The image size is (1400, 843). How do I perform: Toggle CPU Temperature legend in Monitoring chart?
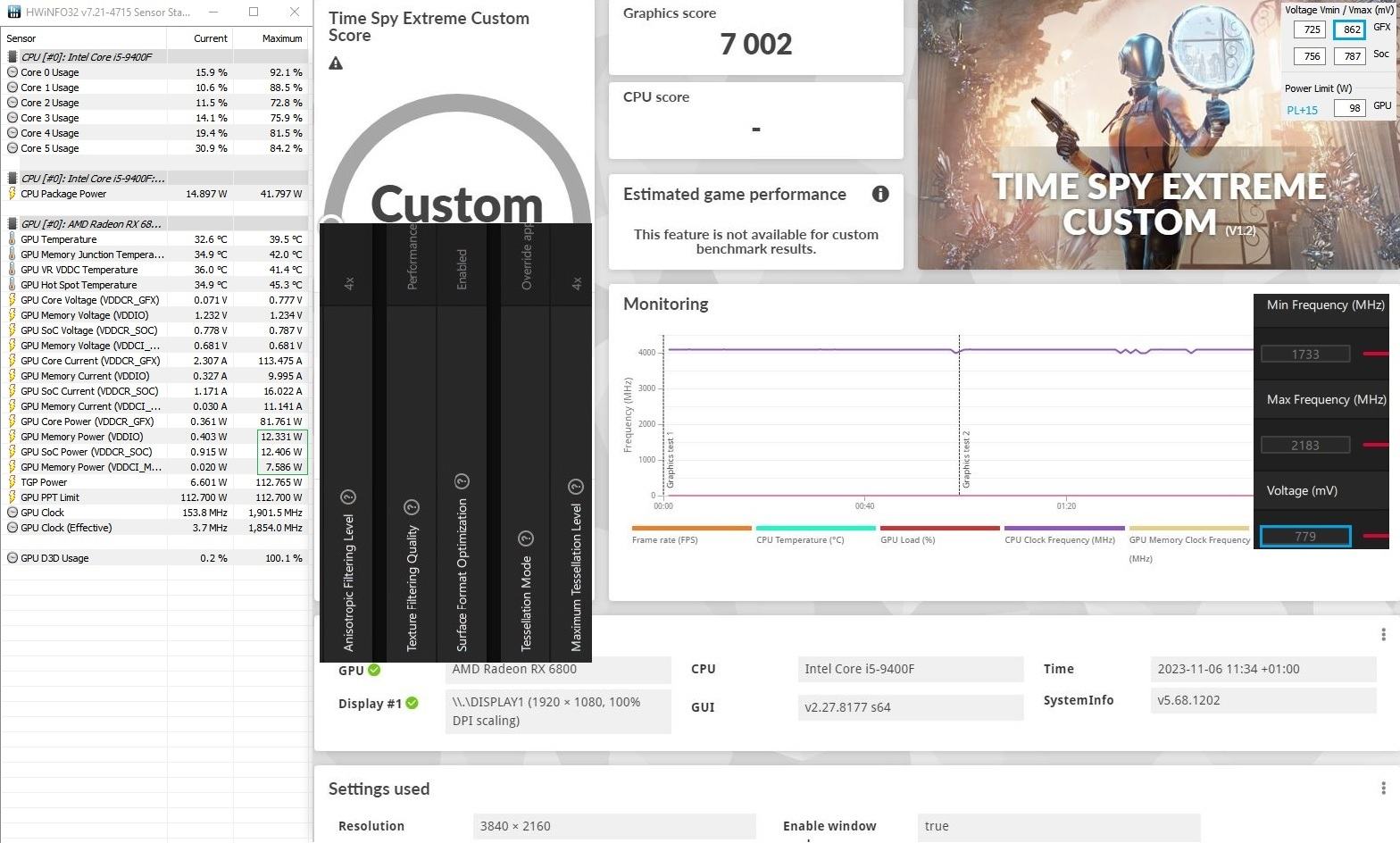pos(815,534)
